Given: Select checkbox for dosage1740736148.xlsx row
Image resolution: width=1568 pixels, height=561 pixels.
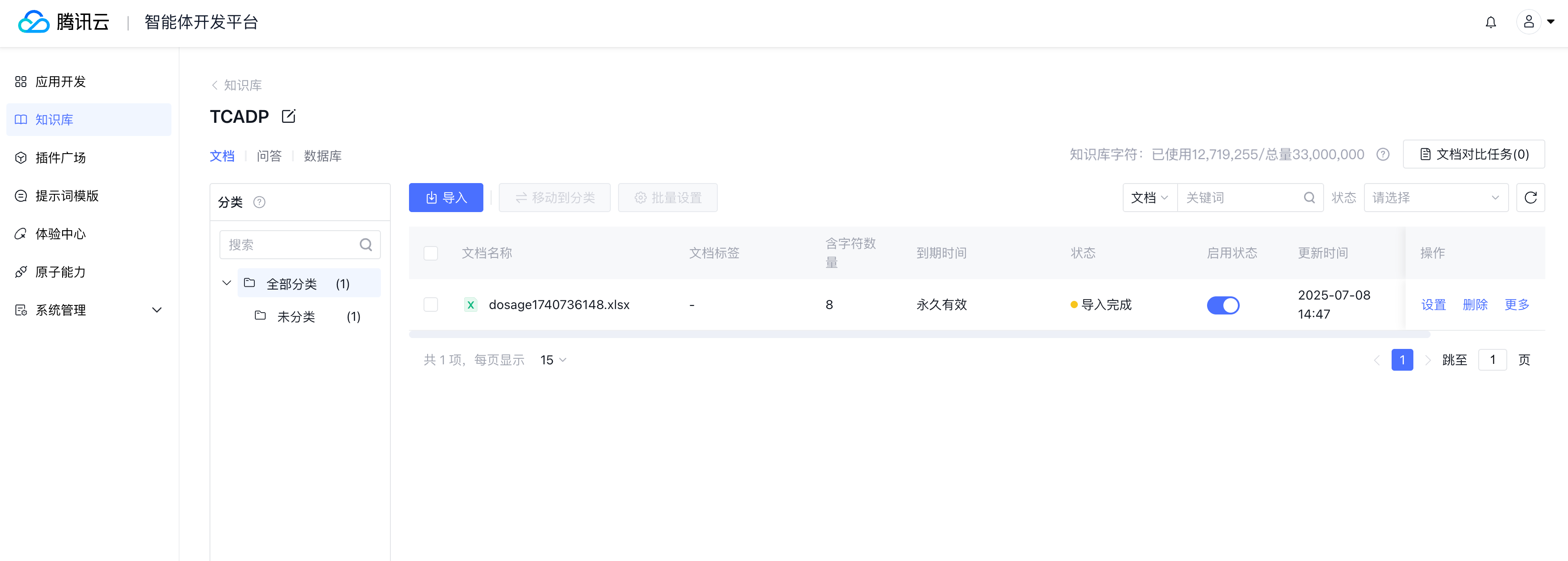Looking at the screenshot, I should pyautogui.click(x=430, y=304).
